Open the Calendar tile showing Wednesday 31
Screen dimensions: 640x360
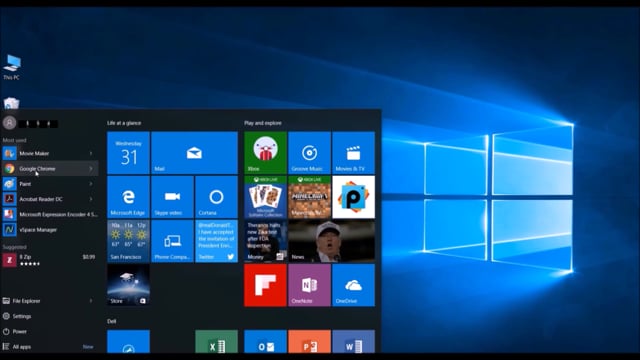coord(128,153)
